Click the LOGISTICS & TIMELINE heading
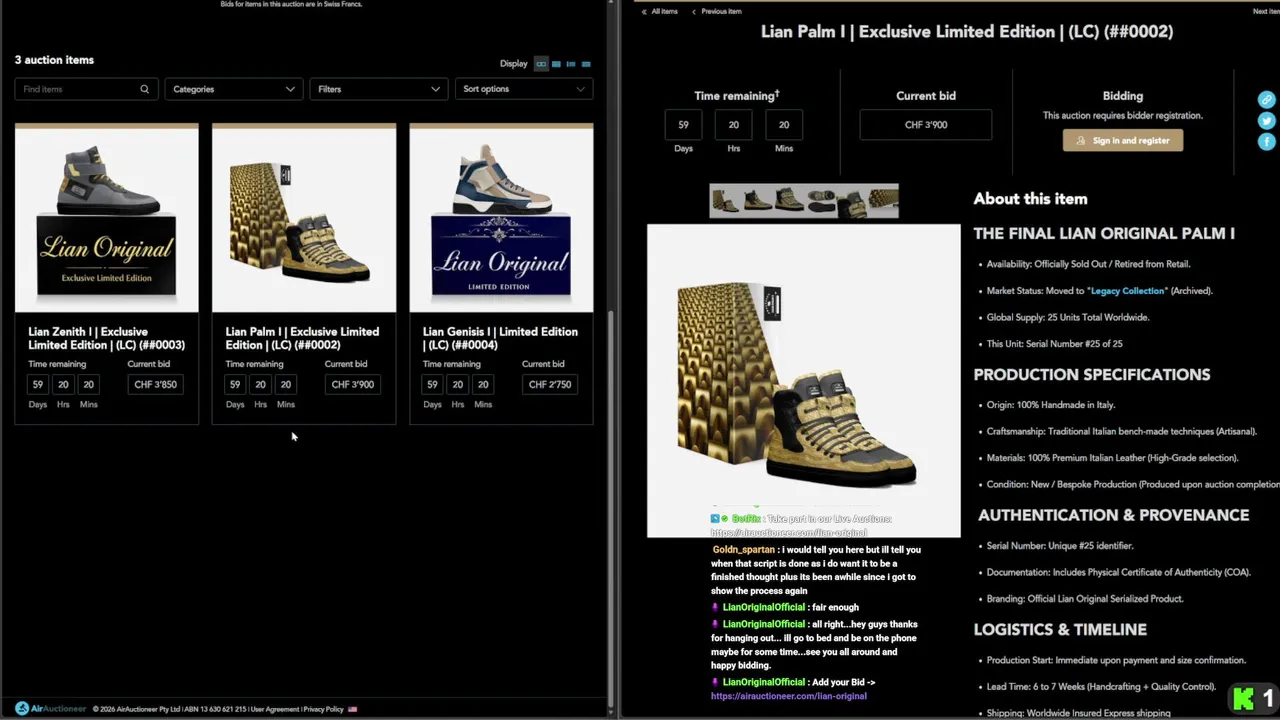Viewport: 1280px width, 720px height. (1060, 630)
